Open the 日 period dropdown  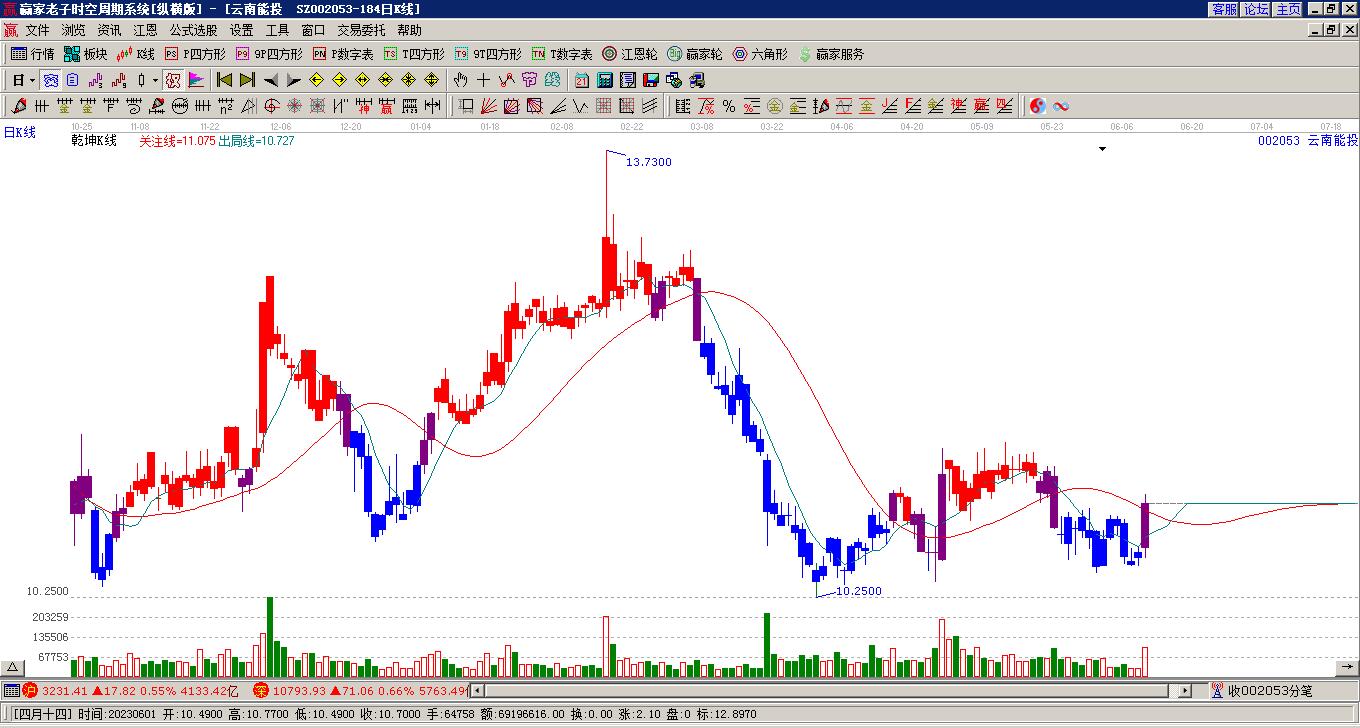(x=24, y=80)
